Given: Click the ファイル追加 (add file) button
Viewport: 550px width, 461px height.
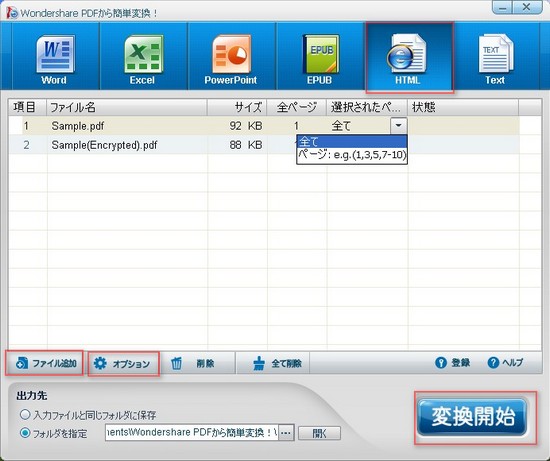Looking at the screenshot, I should coord(45,363).
